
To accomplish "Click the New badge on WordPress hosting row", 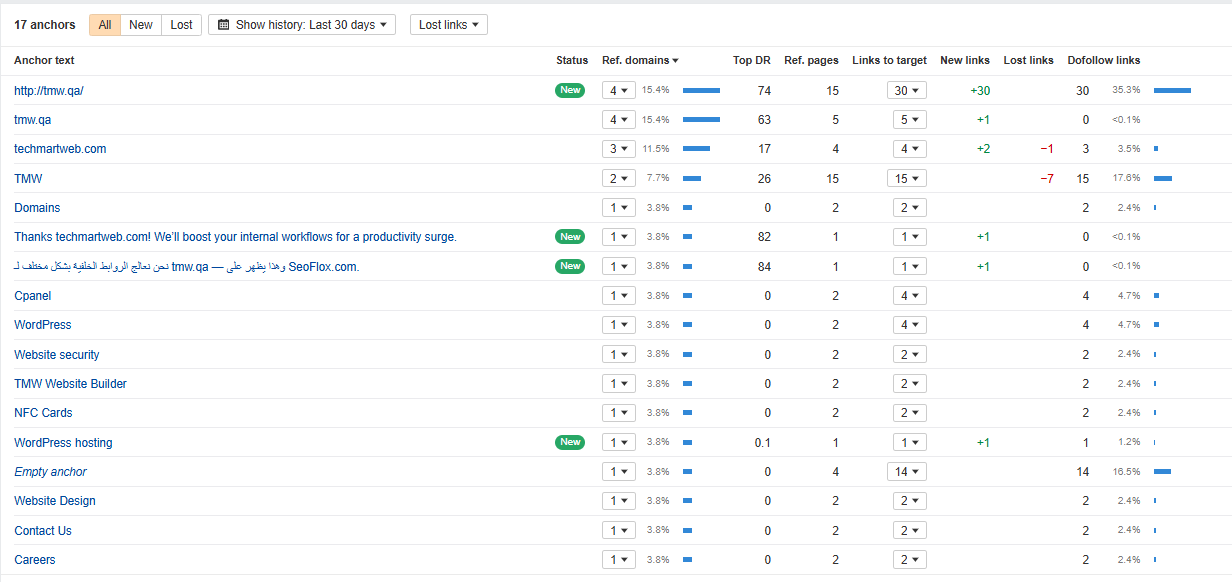I will pos(570,442).
